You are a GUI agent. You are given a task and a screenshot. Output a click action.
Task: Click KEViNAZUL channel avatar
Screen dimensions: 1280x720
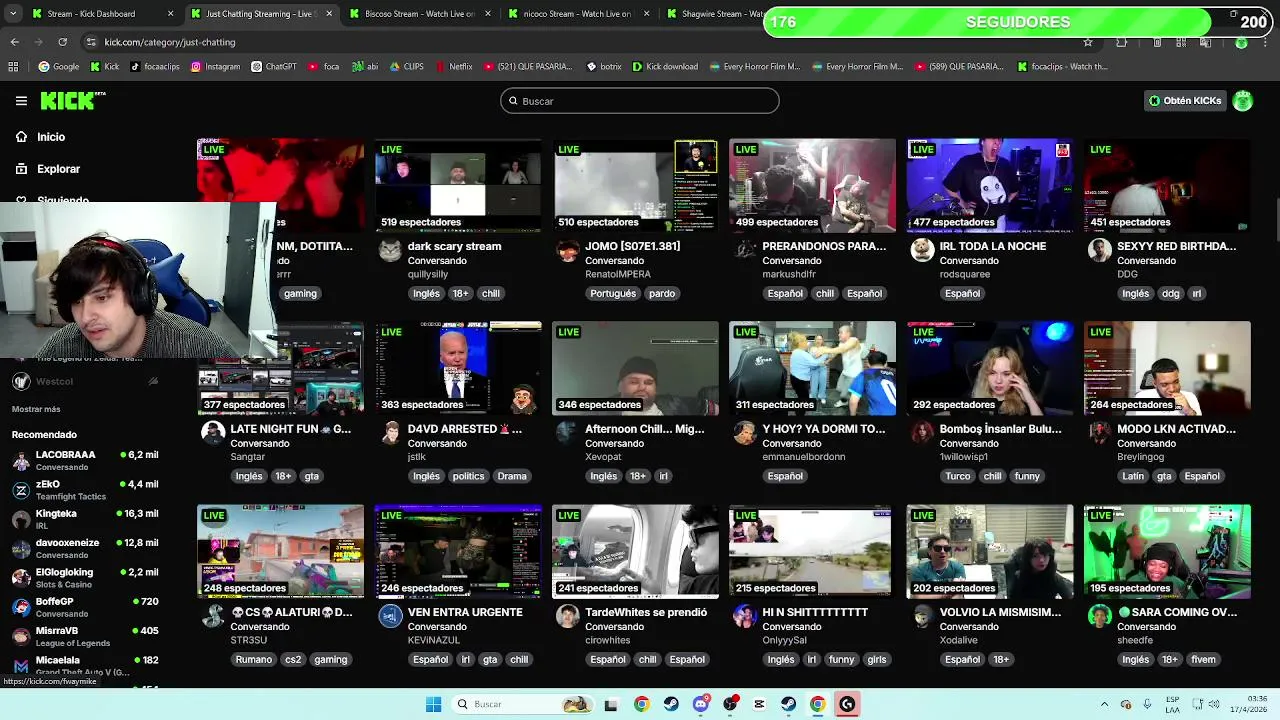(x=390, y=616)
